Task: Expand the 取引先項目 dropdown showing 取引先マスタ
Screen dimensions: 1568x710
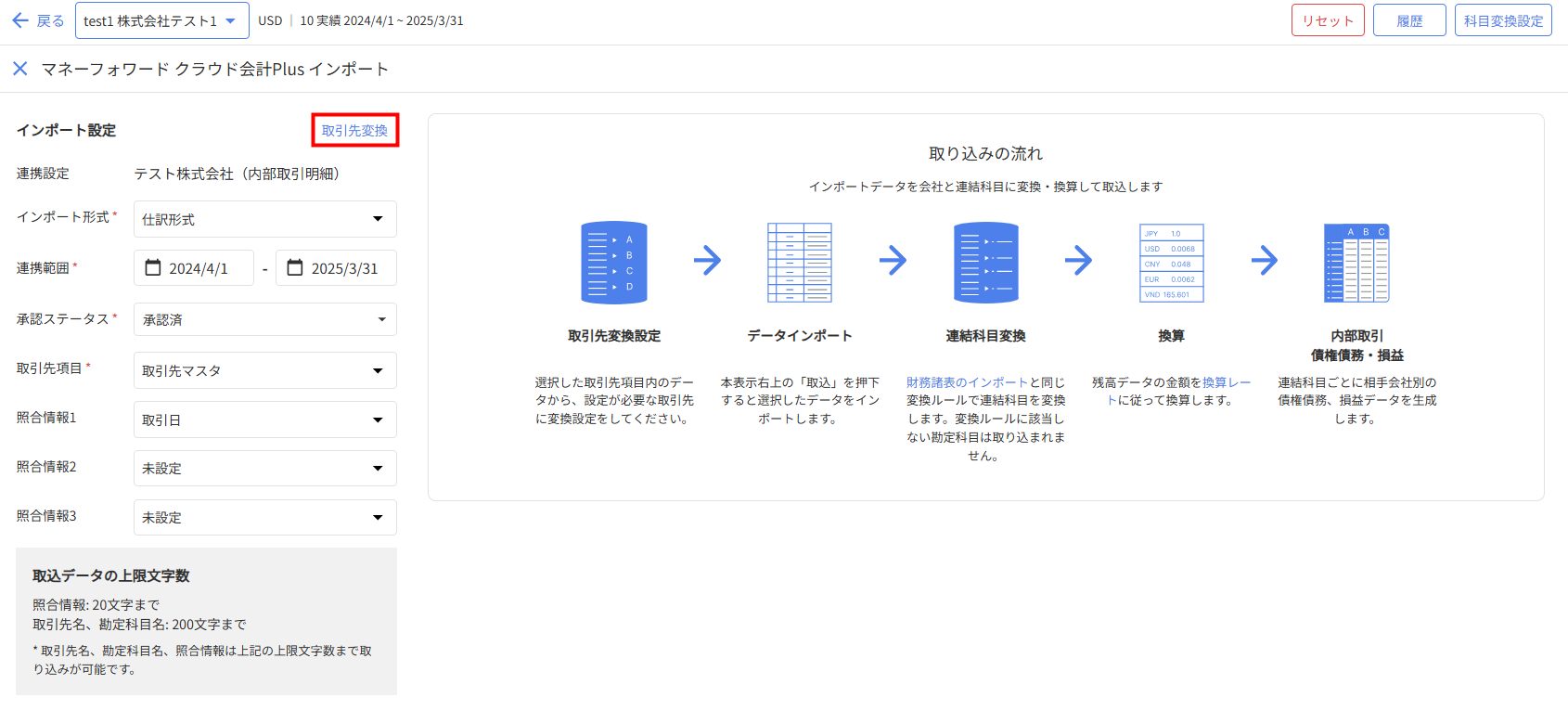Action: coord(265,370)
